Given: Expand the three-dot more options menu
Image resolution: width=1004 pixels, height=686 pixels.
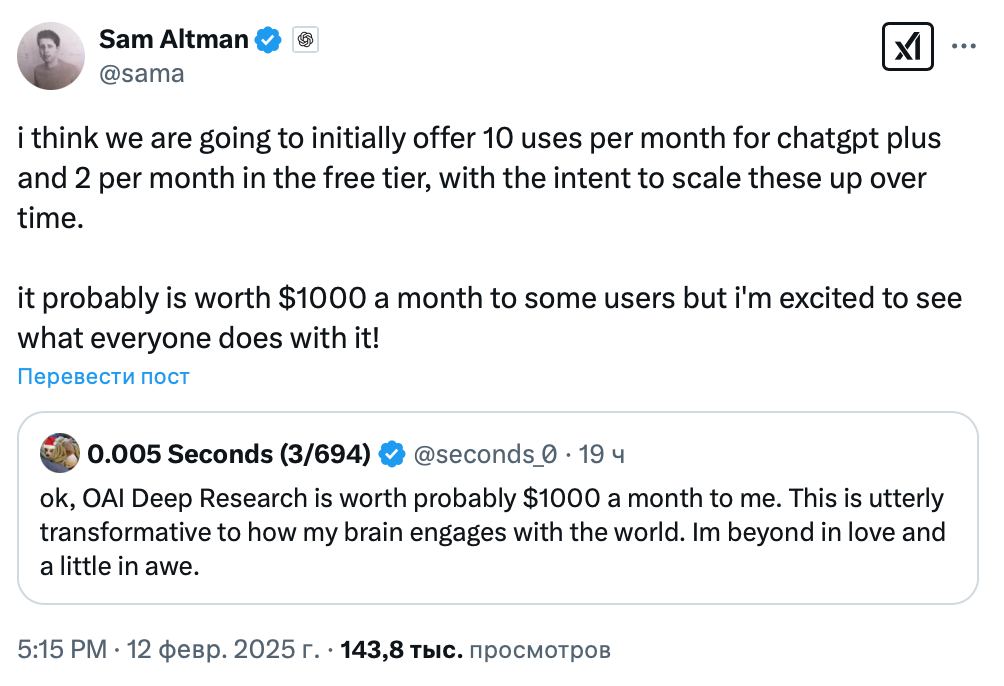Looking at the screenshot, I should point(963,47).
